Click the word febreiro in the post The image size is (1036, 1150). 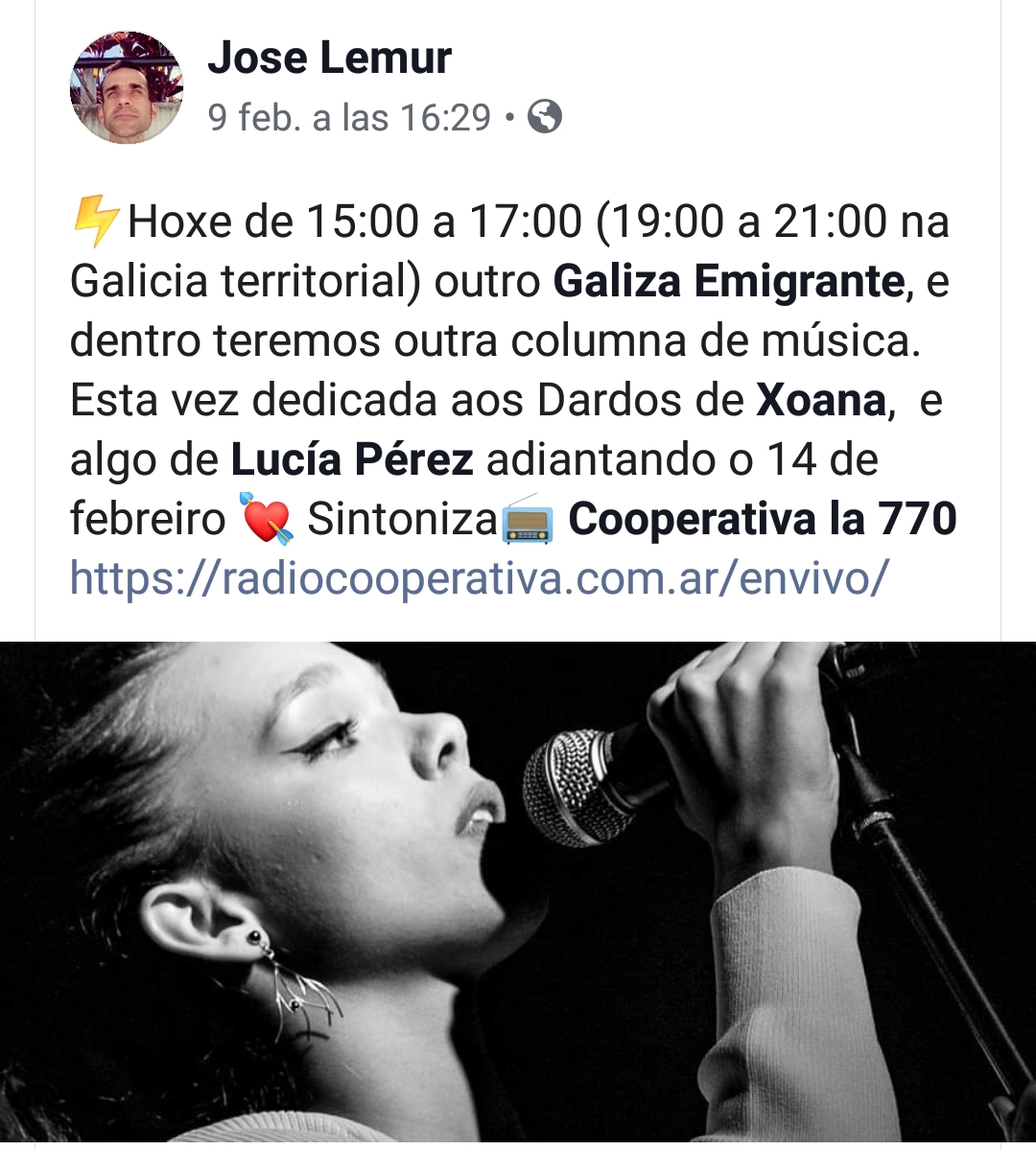tap(148, 519)
